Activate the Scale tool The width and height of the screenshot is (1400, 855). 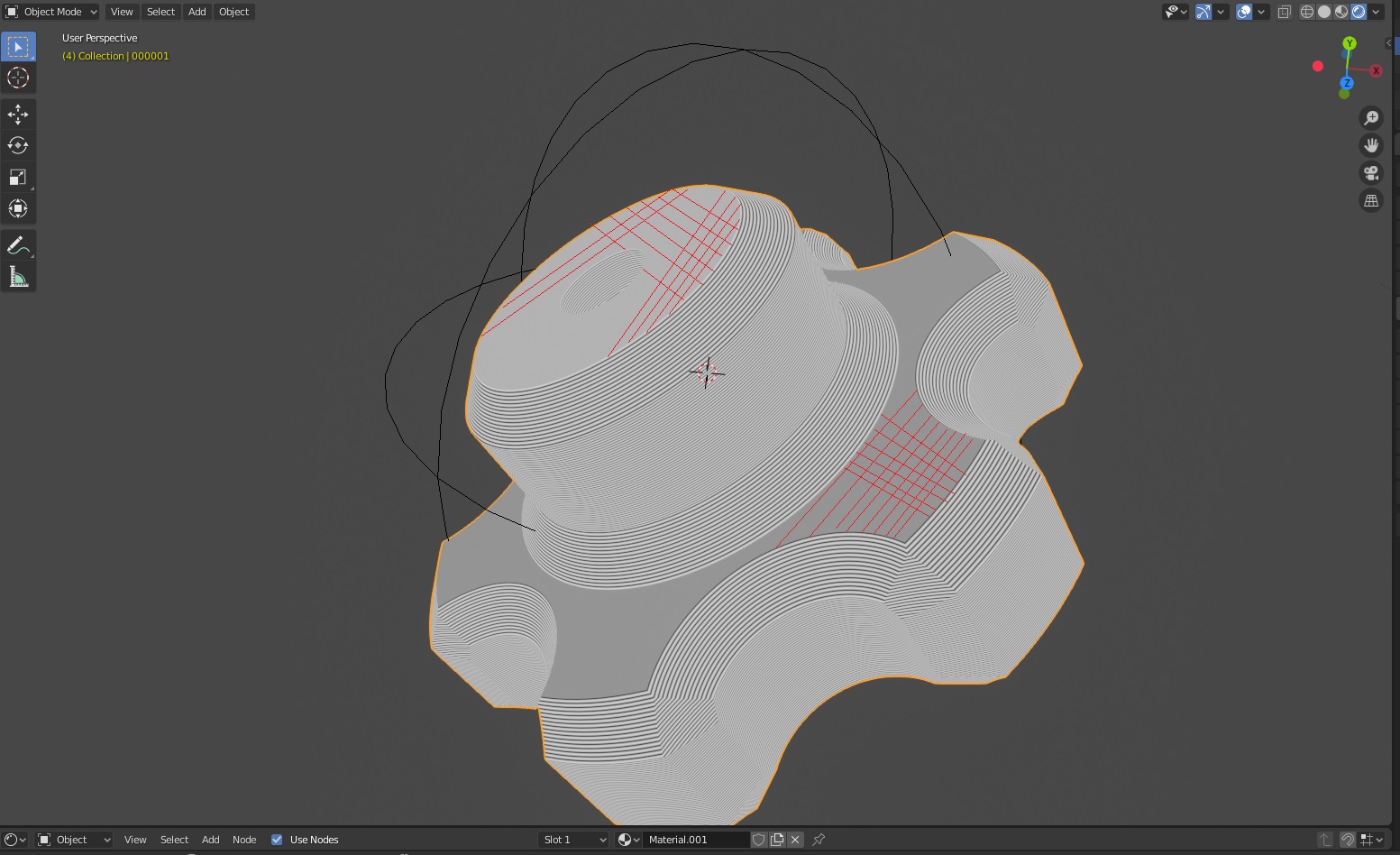[x=18, y=177]
